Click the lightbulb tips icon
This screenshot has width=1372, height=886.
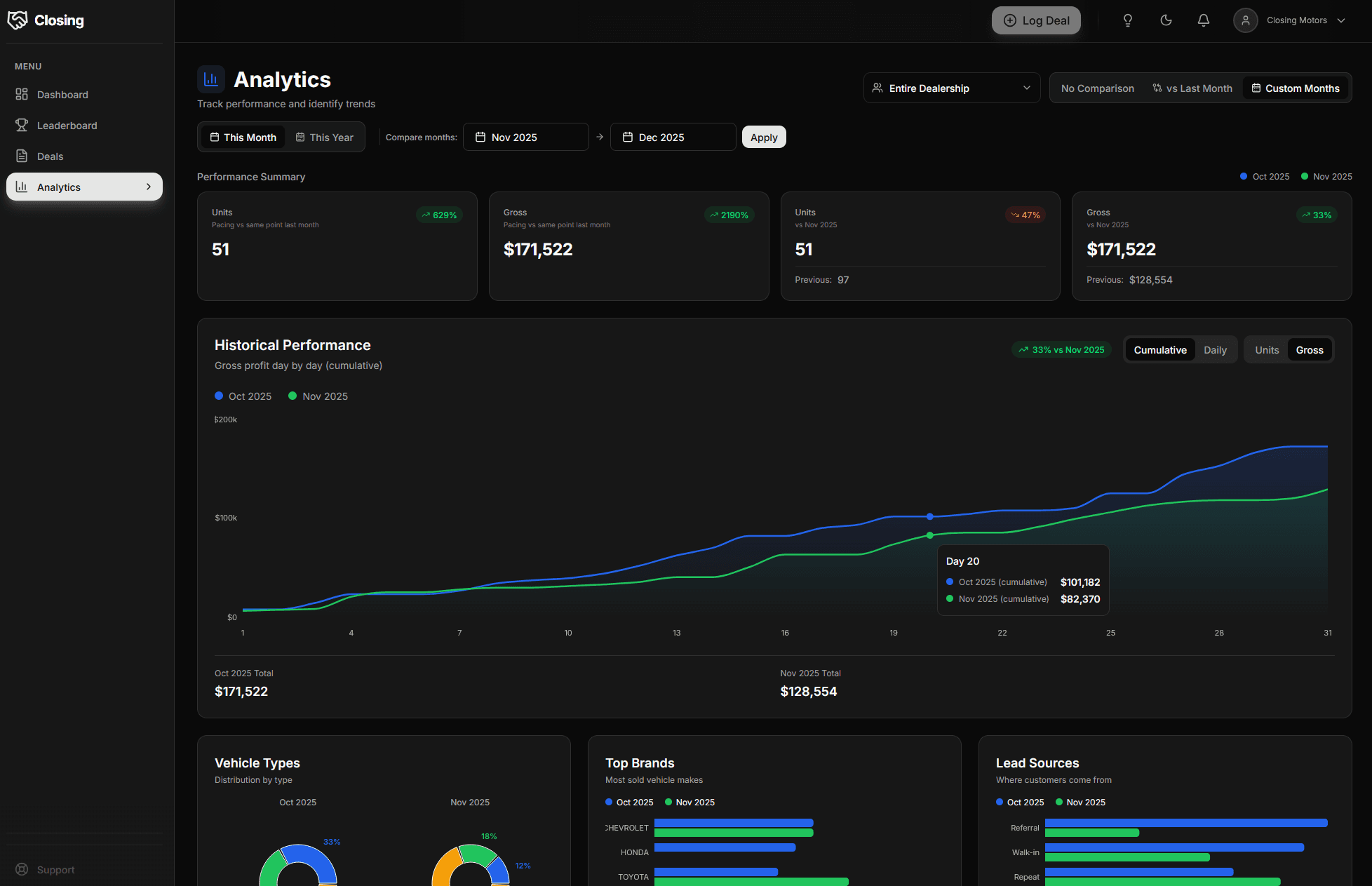pyautogui.click(x=1128, y=20)
